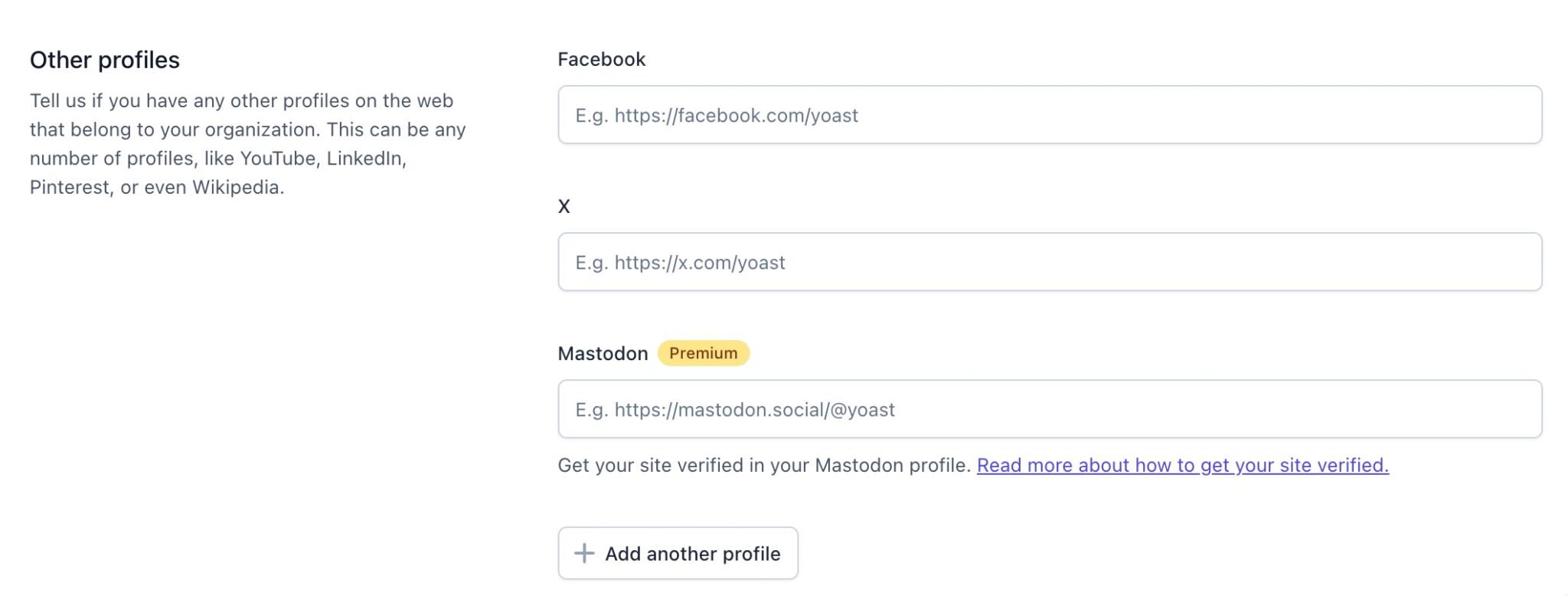Click the plus sign inside the profile button
Screen dimensions: 1568x596
pos(584,553)
